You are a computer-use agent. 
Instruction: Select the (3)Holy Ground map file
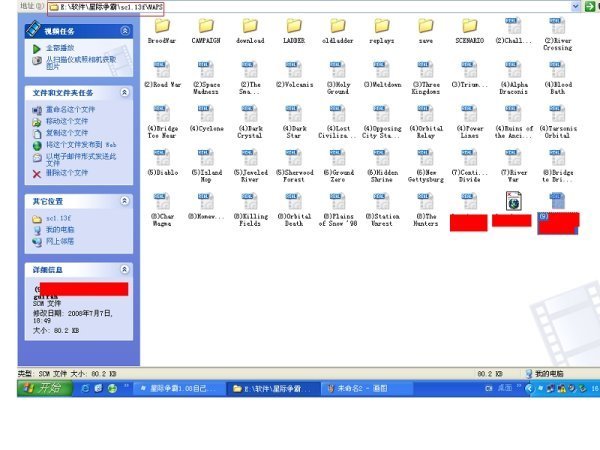tap(338, 78)
